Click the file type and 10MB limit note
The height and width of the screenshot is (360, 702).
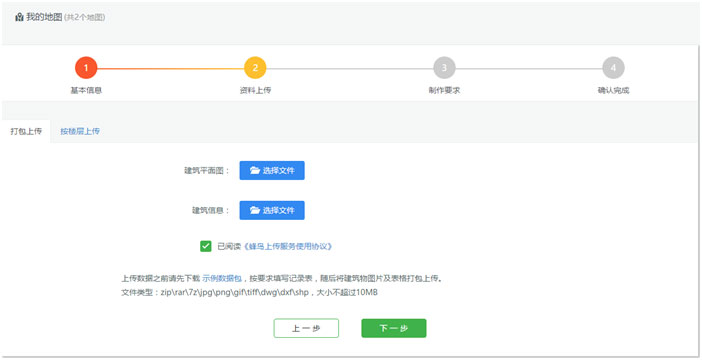(249, 293)
